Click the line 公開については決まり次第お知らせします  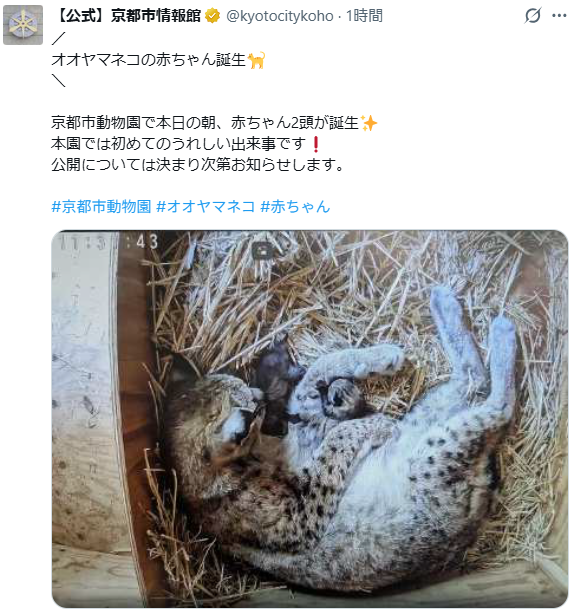(x=197, y=165)
